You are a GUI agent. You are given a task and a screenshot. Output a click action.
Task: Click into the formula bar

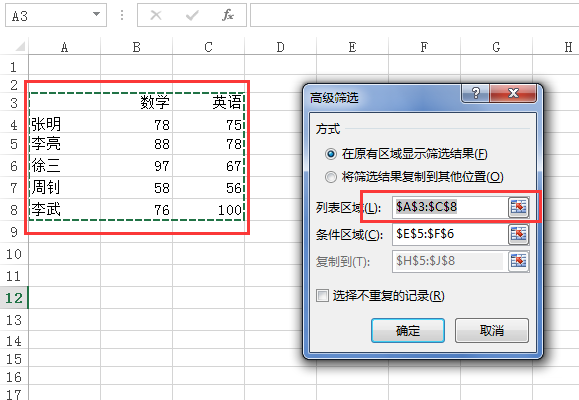point(414,15)
